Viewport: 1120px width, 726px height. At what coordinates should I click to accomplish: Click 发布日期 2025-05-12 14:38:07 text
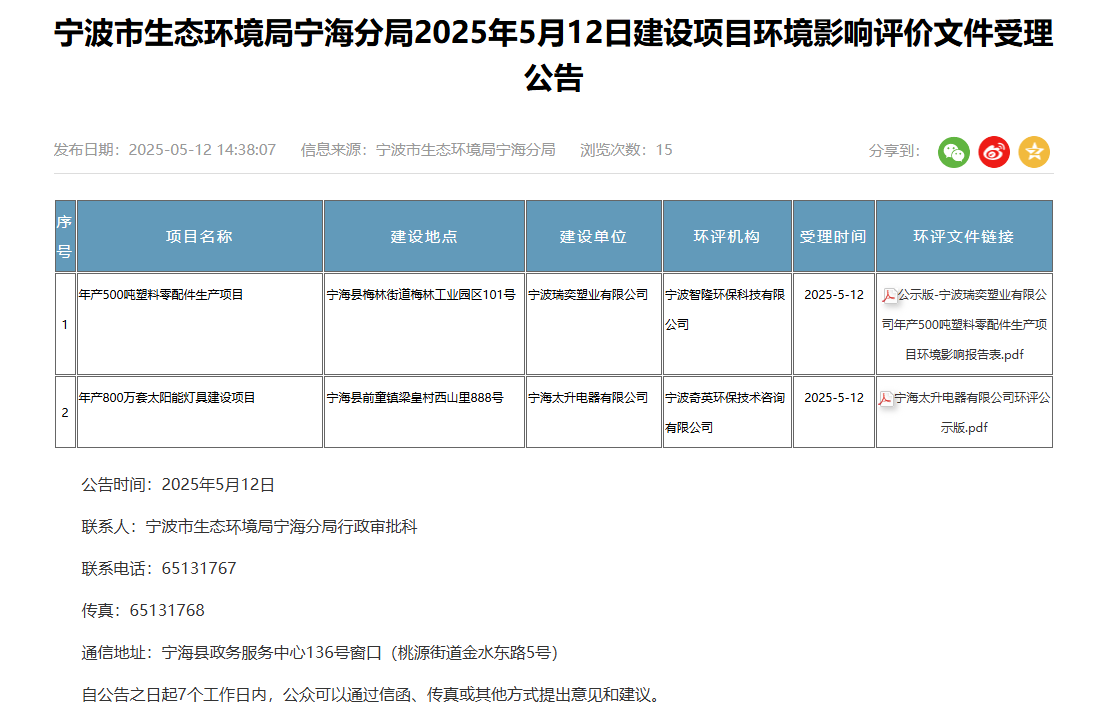[x=165, y=150]
